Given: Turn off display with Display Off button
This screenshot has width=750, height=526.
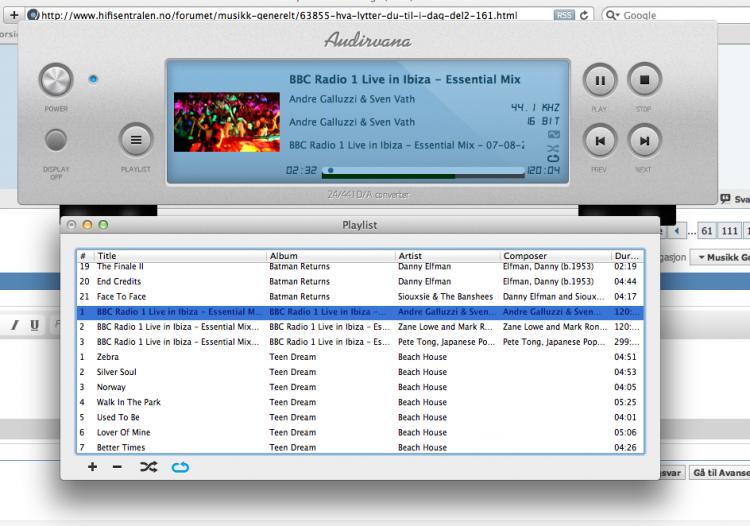Looking at the screenshot, I should click(x=56, y=140).
